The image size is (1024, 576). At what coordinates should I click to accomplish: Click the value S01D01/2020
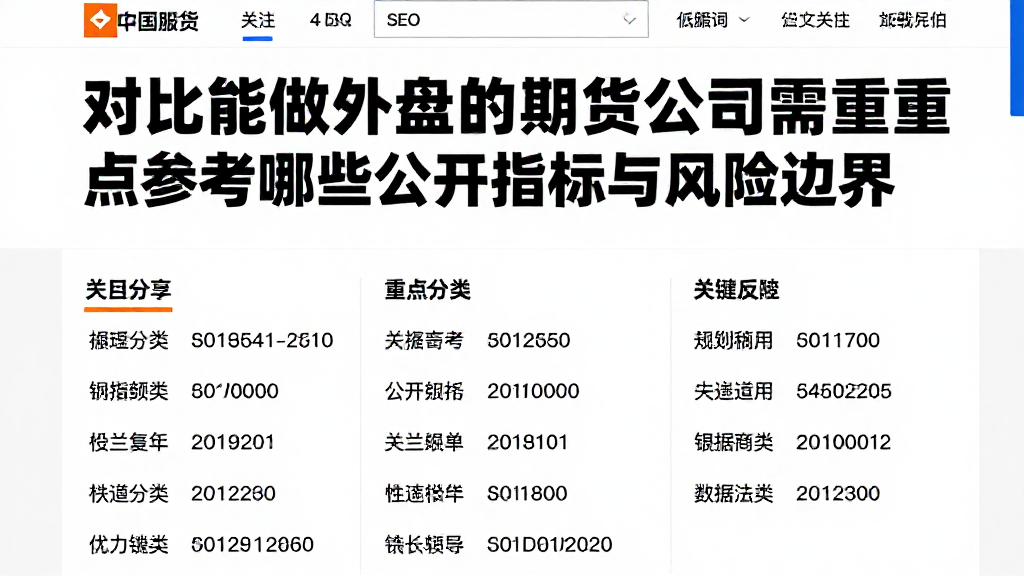550,544
